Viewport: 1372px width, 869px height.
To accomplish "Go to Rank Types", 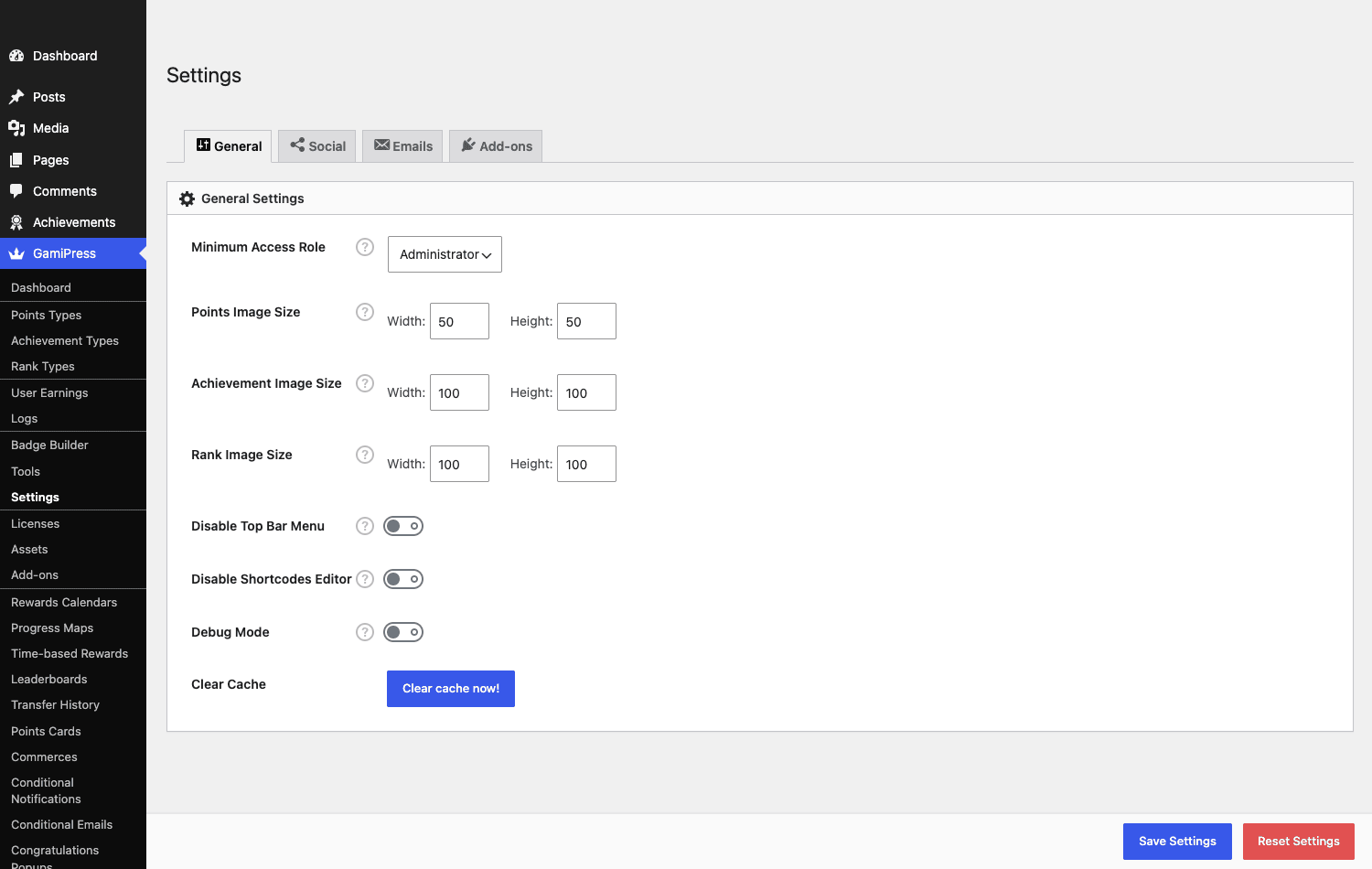I will coord(73,366).
